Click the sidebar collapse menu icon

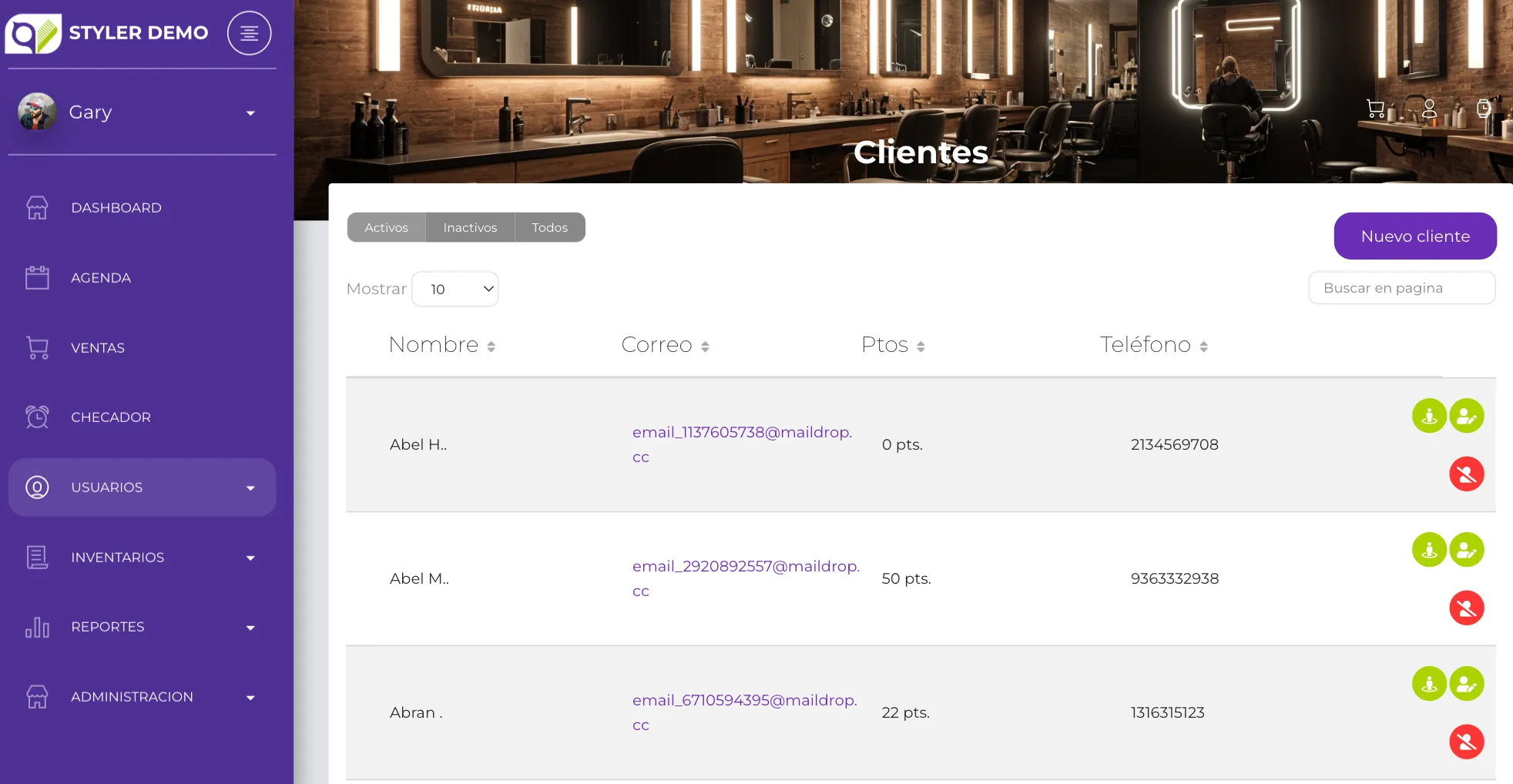pyautogui.click(x=249, y=33)
